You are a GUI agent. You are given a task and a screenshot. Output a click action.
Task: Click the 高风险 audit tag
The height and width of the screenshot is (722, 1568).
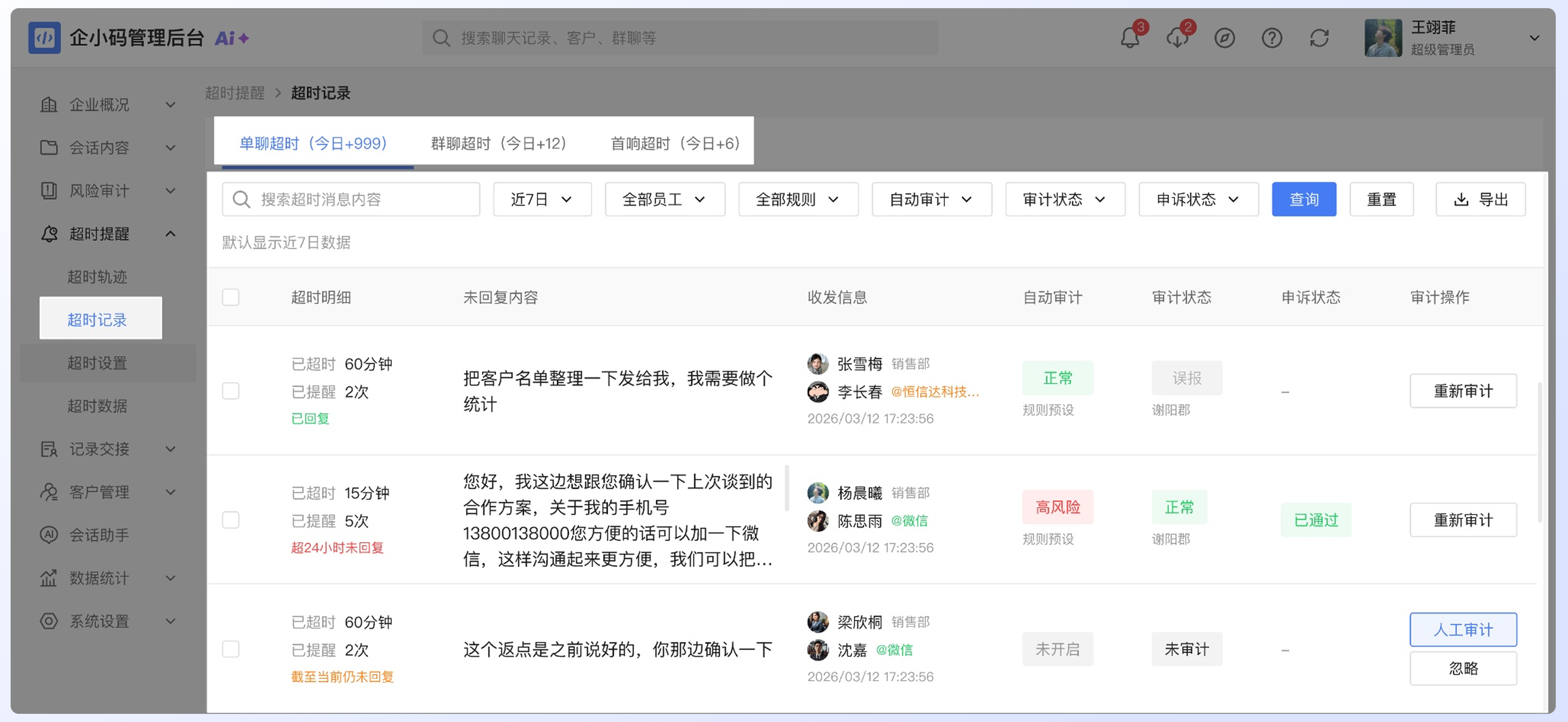pyautogui.click(x=1057, y=507)
